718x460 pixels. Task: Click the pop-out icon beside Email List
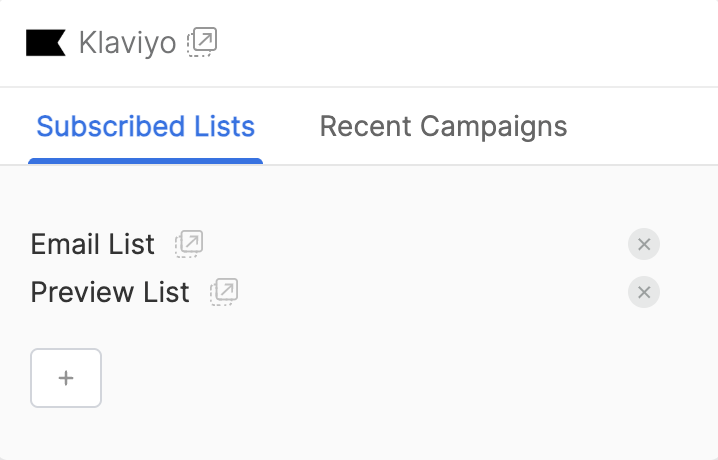(x=189, y=244)
